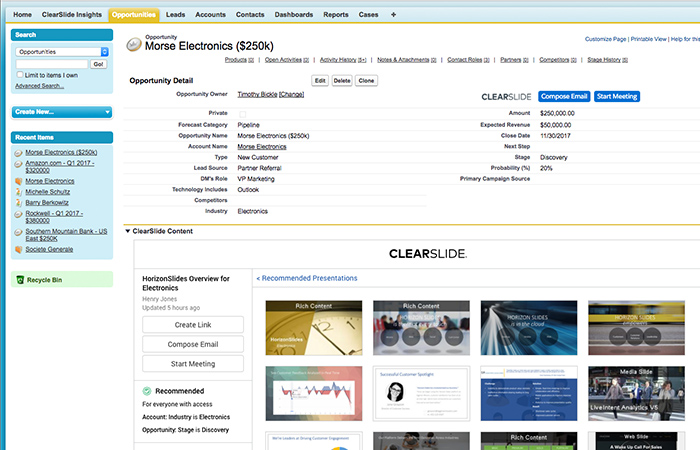Viewport: 700px width, 450px height.
Task: Open the Media Slide LiveIntent Analytics thumbnail
Action: [x=636, y=393]
